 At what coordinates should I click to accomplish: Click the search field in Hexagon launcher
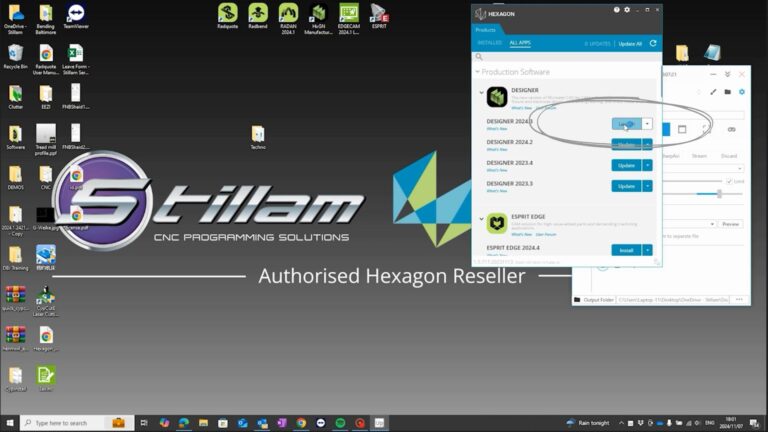click(565, 57)
